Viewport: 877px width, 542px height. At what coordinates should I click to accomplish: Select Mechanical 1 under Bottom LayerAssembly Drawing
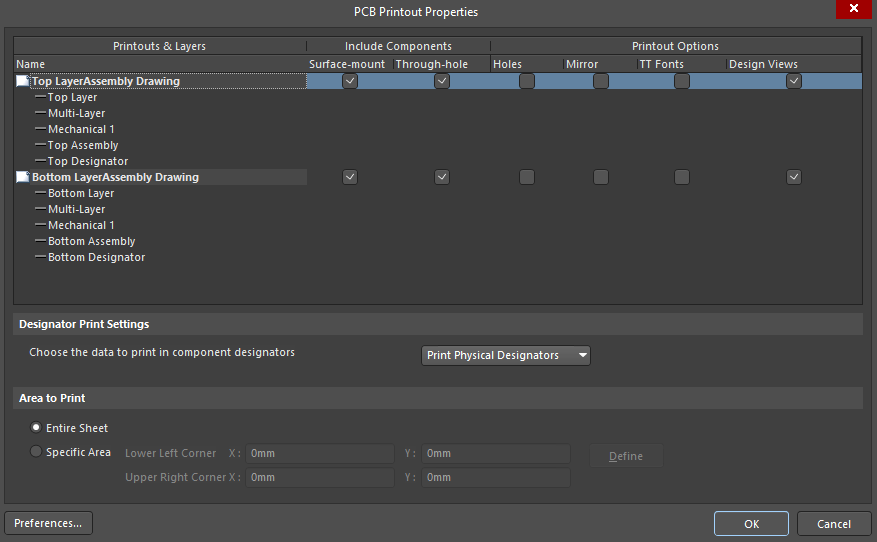pos(81,225)
